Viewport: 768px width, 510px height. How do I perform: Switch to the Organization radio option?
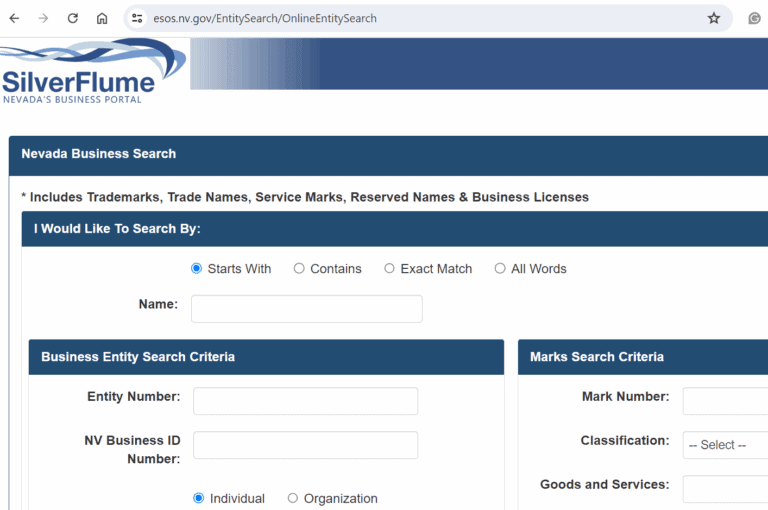(293, 498)
